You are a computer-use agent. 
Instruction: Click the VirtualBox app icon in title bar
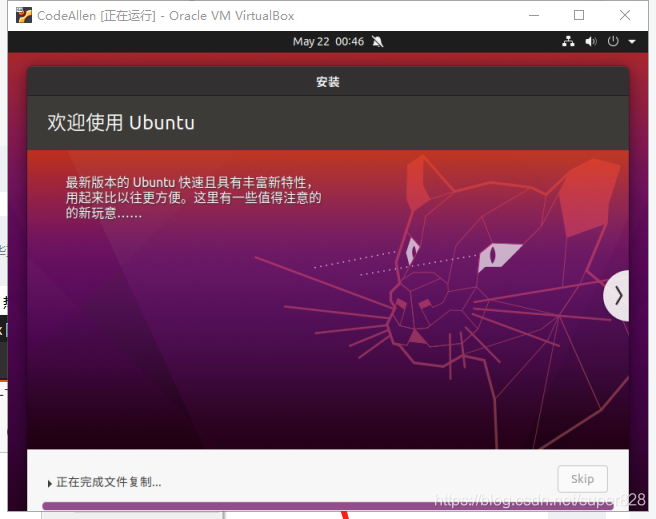click(x=23, y=15)
